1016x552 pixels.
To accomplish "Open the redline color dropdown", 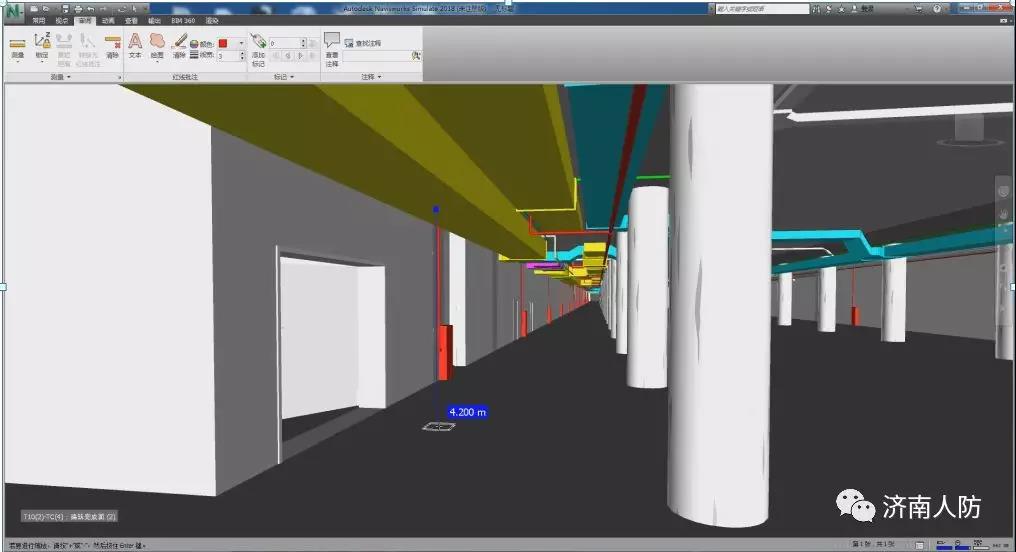I will [x=241, y=43].
